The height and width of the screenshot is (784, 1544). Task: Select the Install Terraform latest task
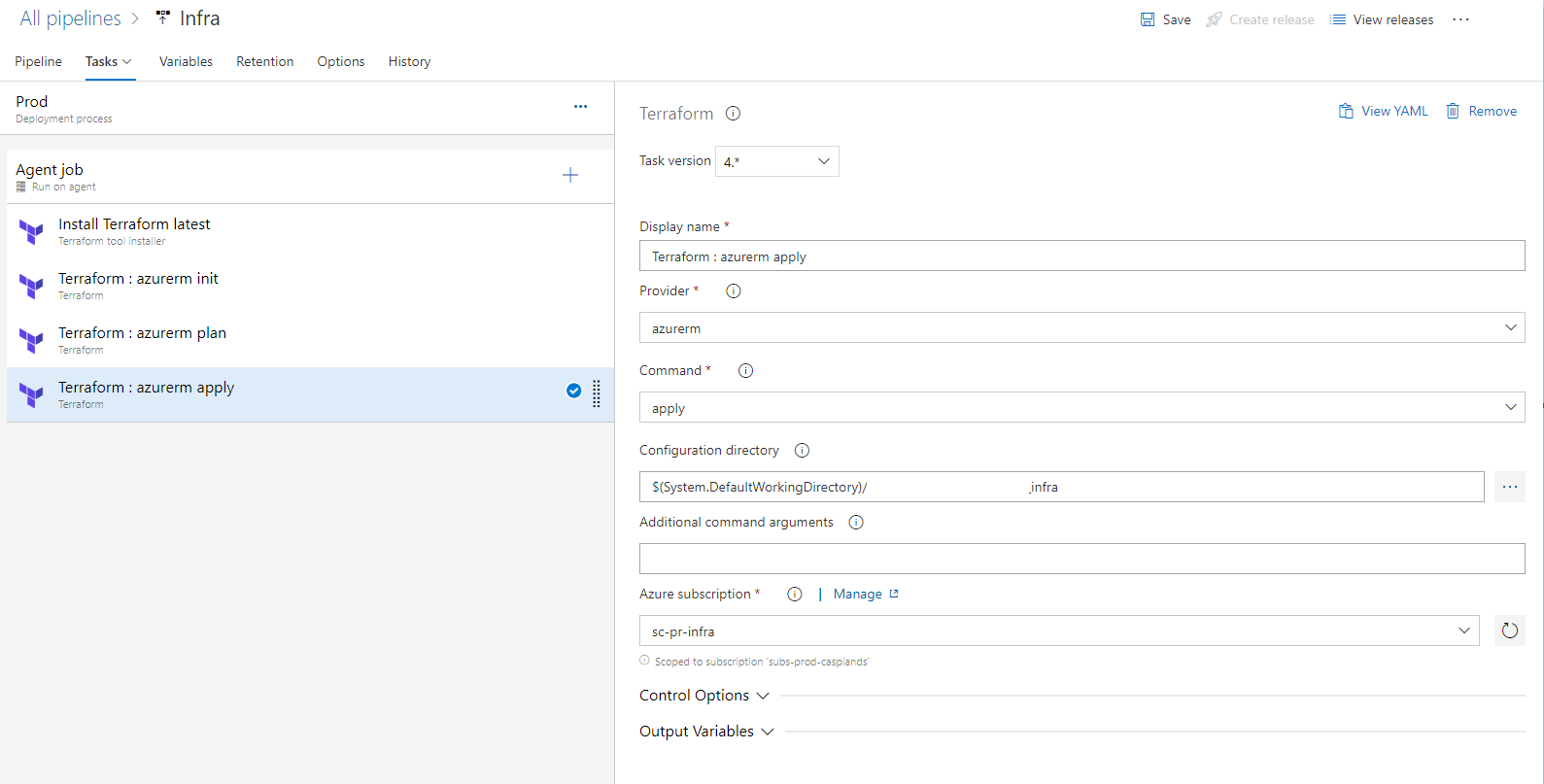click(310, 231)
